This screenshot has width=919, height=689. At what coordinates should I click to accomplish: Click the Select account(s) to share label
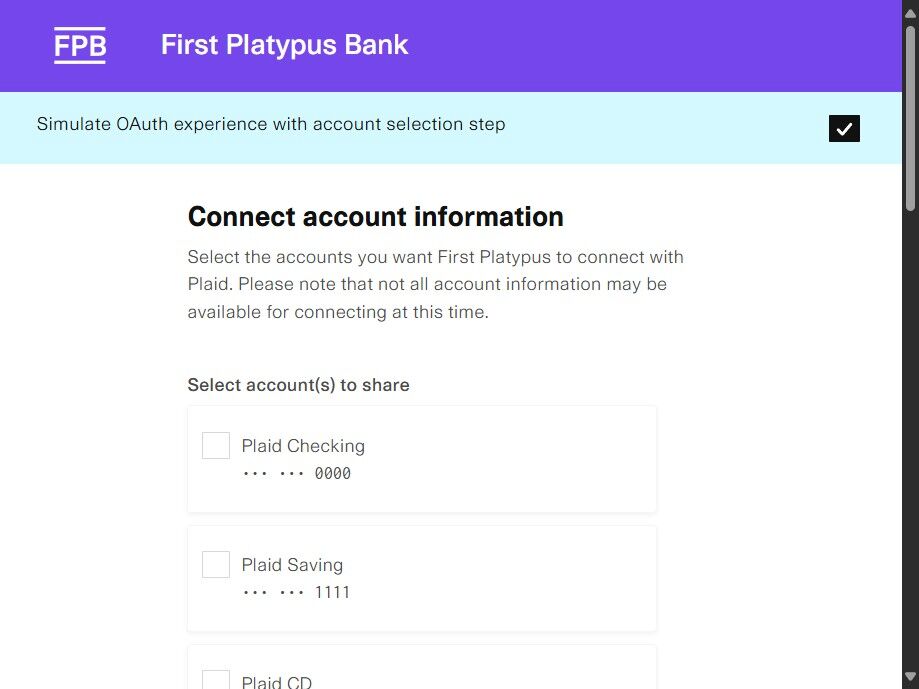click(298, 385)
